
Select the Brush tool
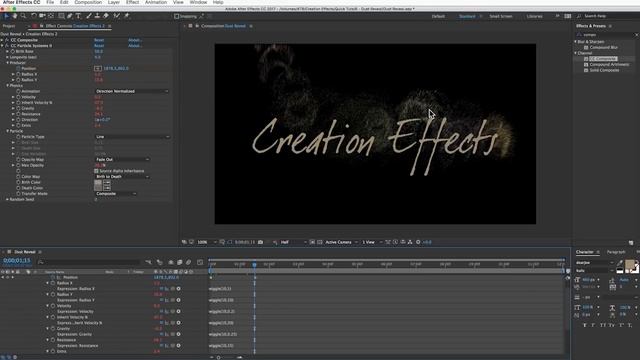[x=89, y=16]
